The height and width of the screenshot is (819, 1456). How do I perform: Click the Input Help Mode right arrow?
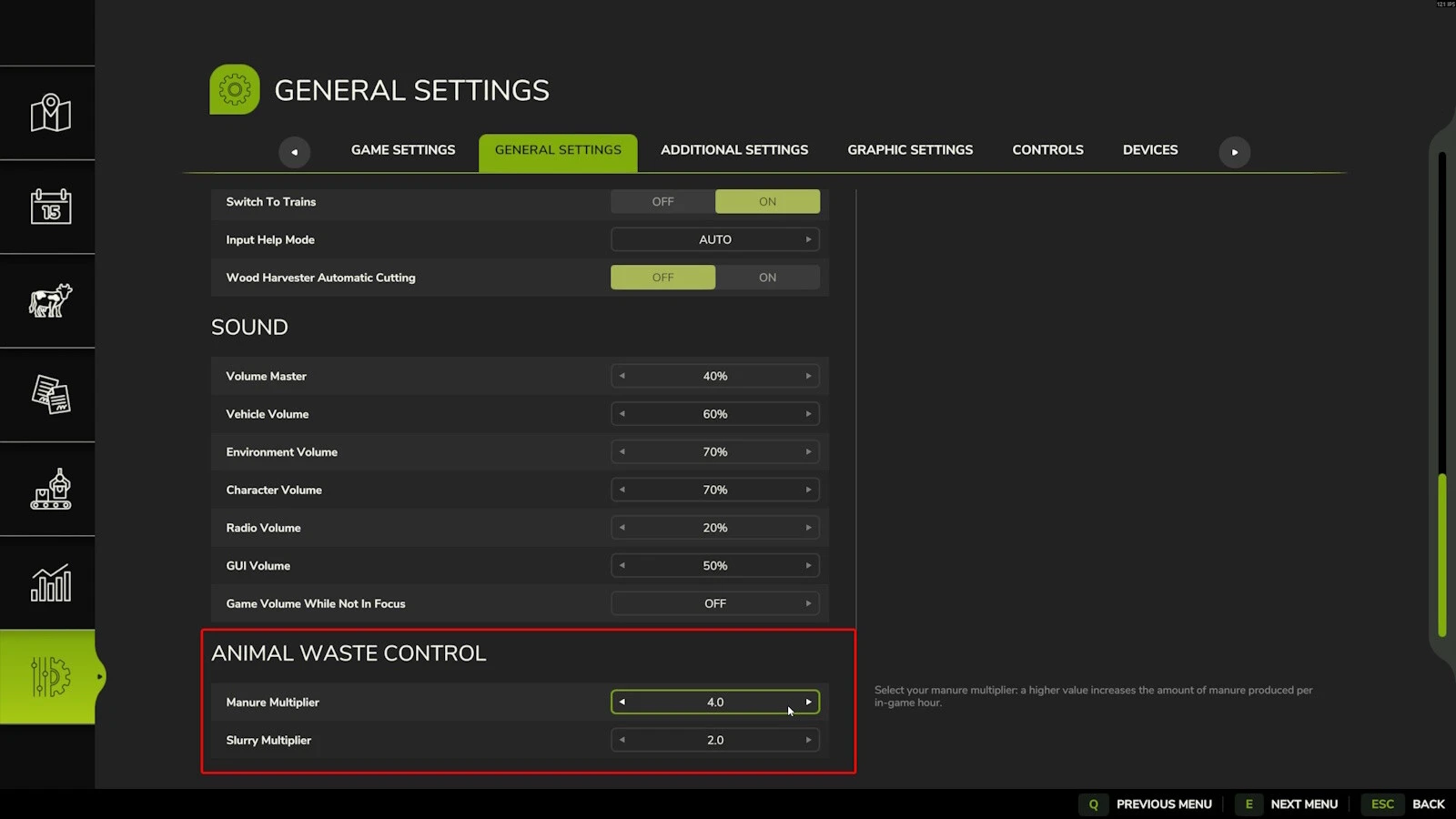click(x=808, y=239)
